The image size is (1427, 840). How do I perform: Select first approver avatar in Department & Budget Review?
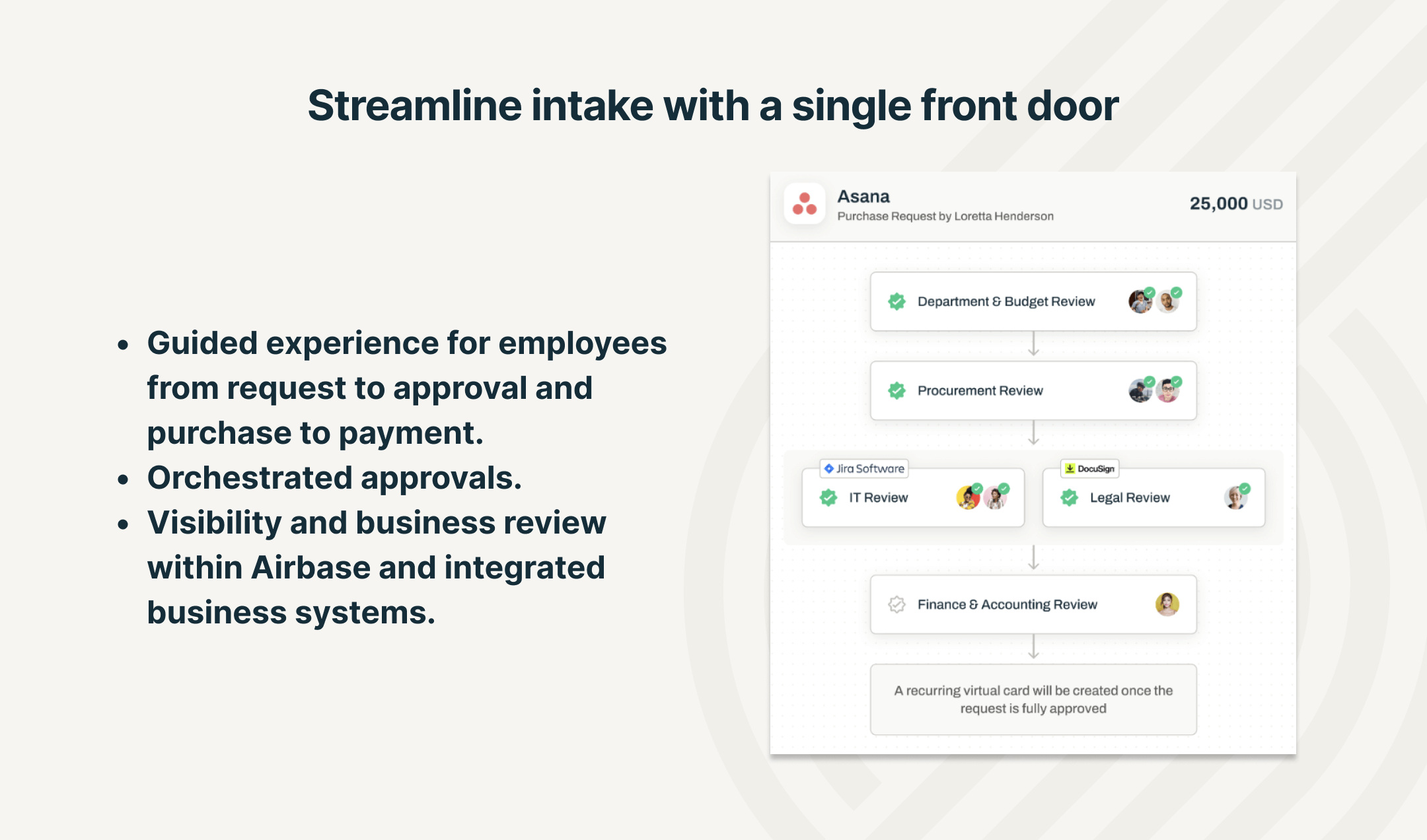click(x=1140, y=302)
